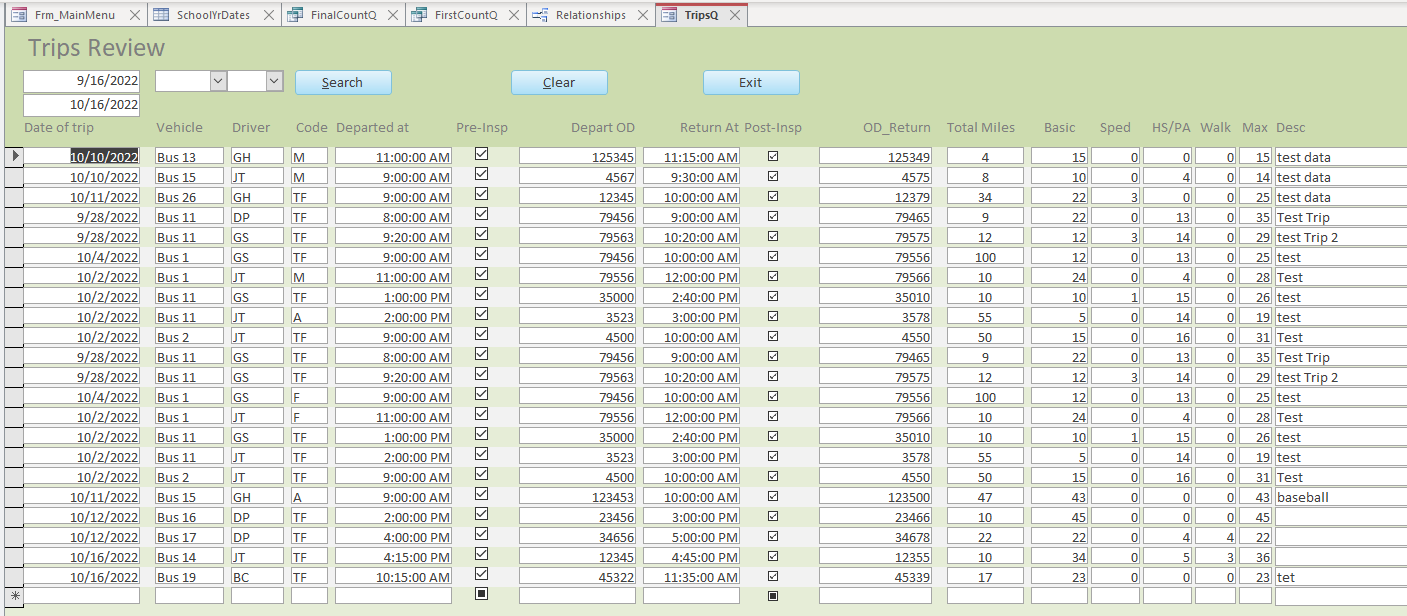1407x616 pixels.
Task: Open the combo box dropdown above the Driver column
Action: 275,81
